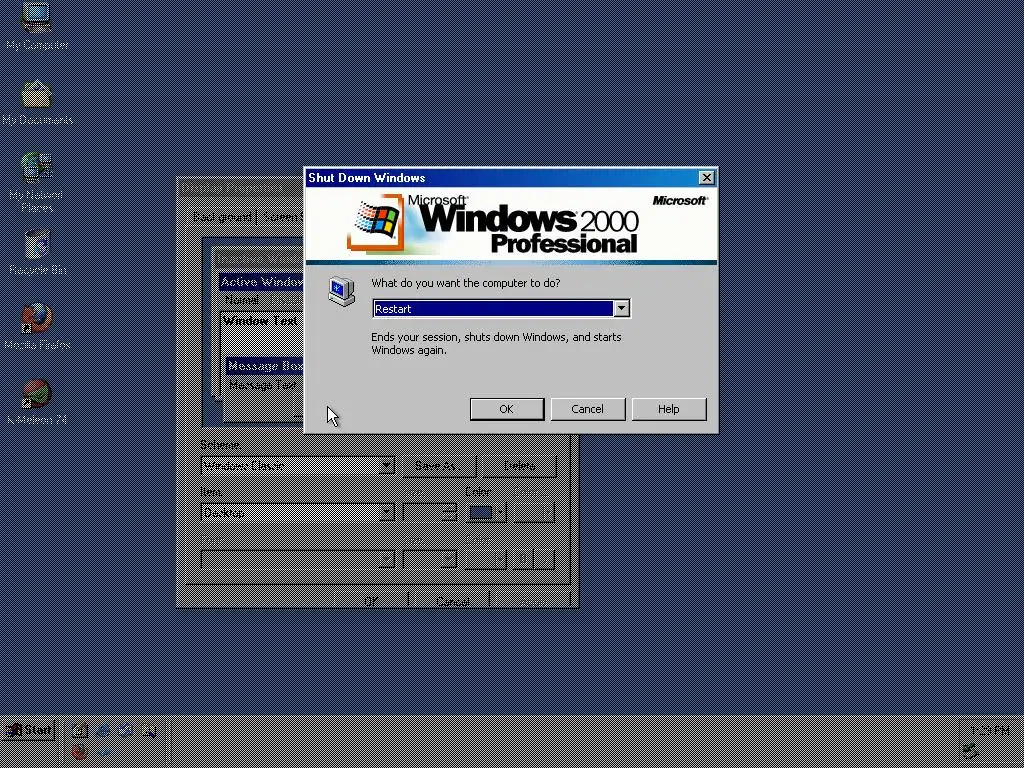The height and width of the screenshot is (768, 1024).
Task: Click OK in Display Properties window
Action: (x=371, y=601)
